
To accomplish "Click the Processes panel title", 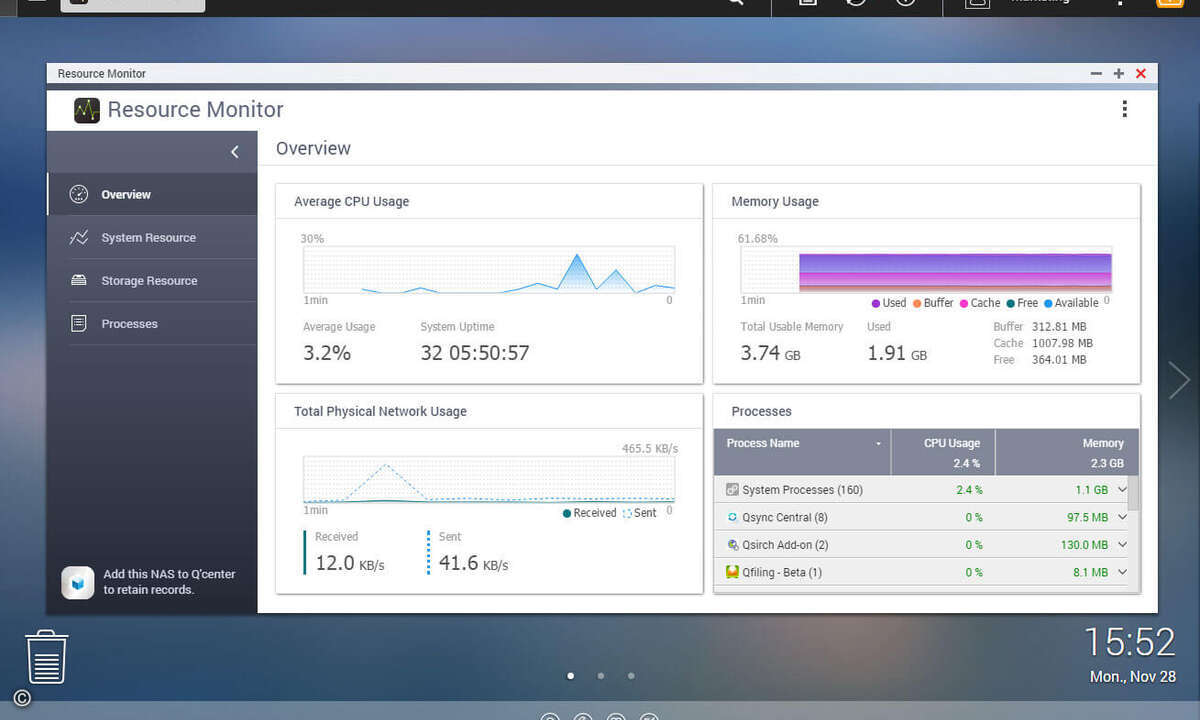I will 761,411.
